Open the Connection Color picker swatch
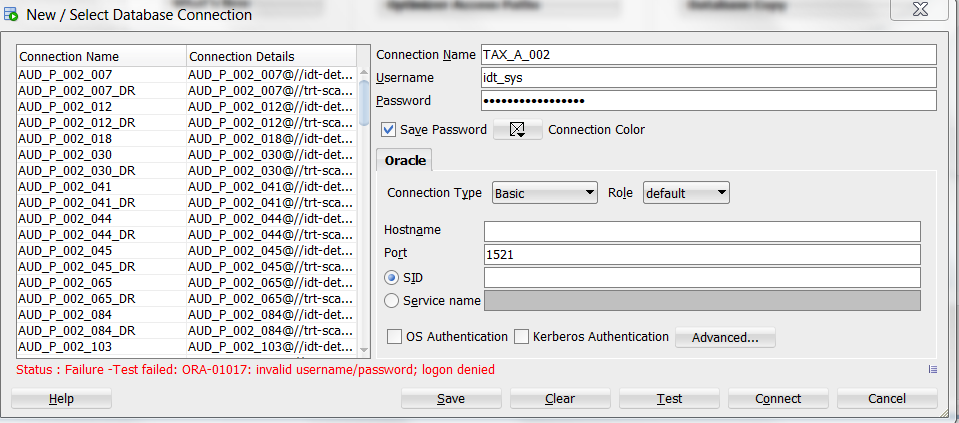959x423 pixels. (517, 130)
